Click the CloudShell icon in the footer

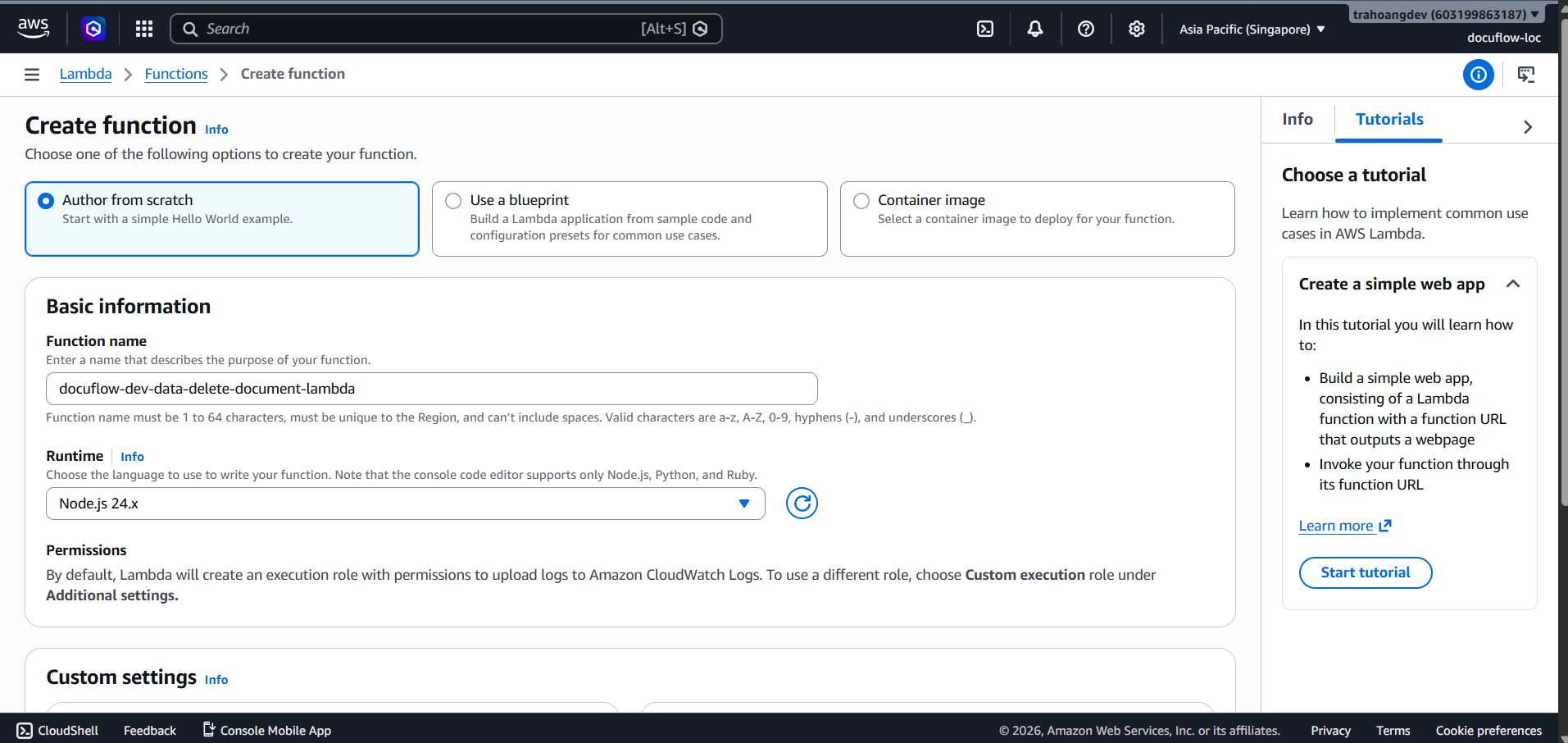point(25,731)
